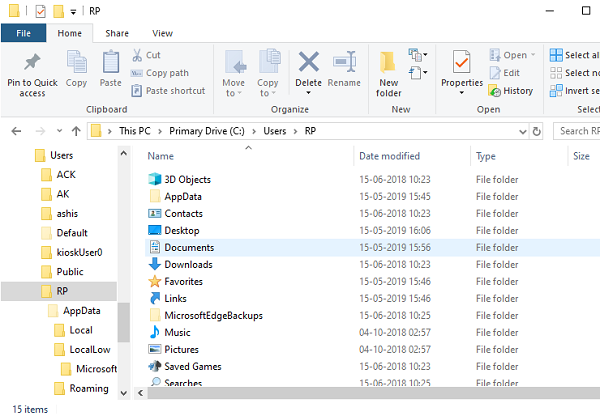Viewport: 600px width, 416px height.
Task: Click the Edit button in ribbon
Action: [504, 73]
